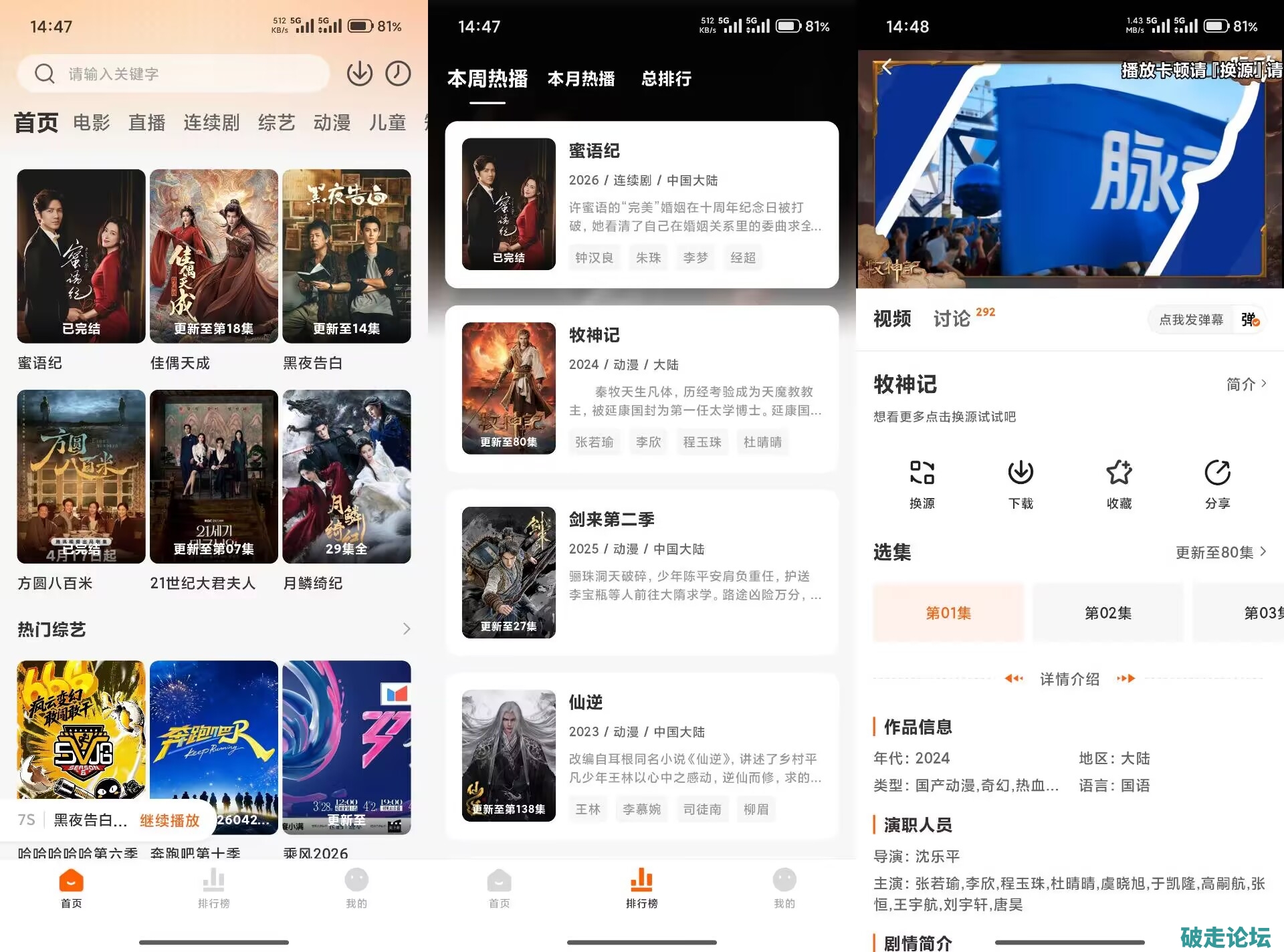
Task: Open the 综艺 category tab
Action: [276, 123]
